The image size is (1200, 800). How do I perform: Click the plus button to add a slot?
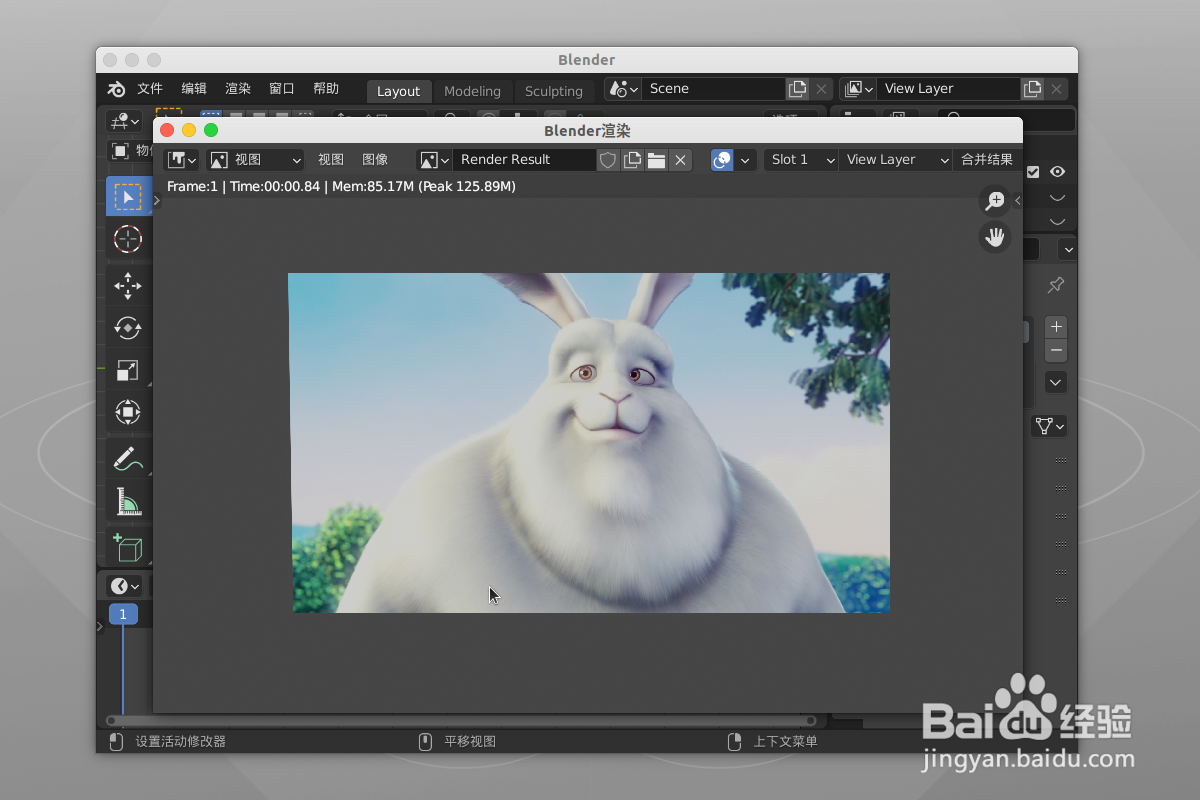pos(1057,328)
